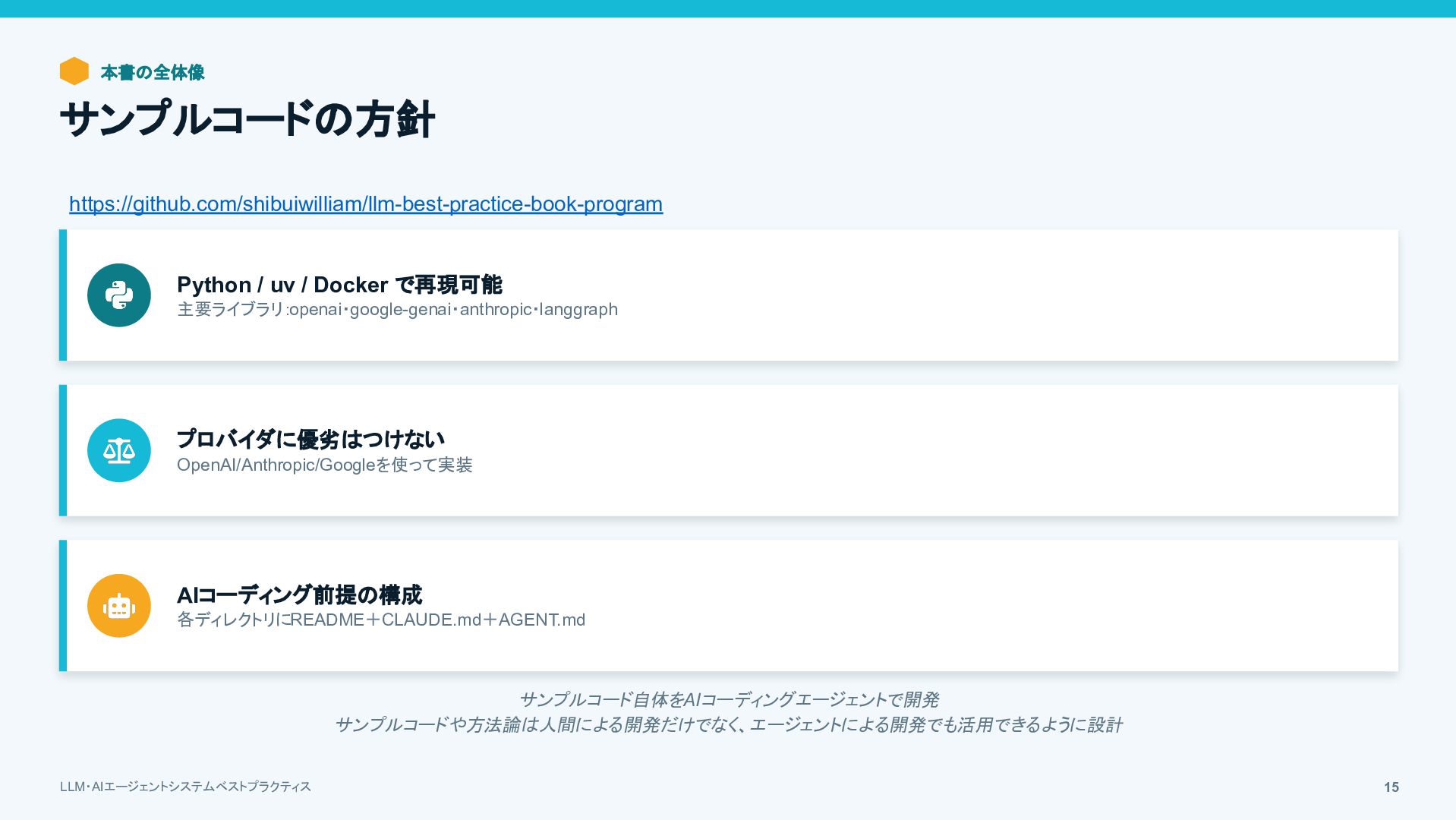
Task: Click the Python logo icon
Action: (119, 295)
